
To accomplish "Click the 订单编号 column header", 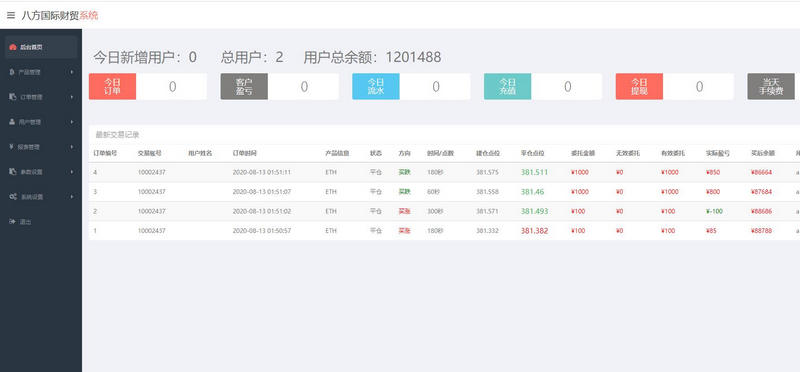I will tap(105, 153).
